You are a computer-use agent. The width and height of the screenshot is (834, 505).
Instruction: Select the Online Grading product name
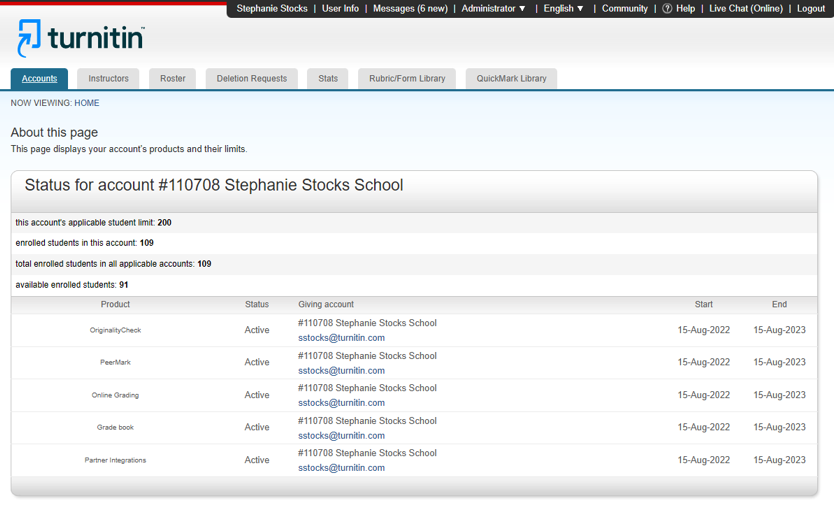tap(115, 395)
